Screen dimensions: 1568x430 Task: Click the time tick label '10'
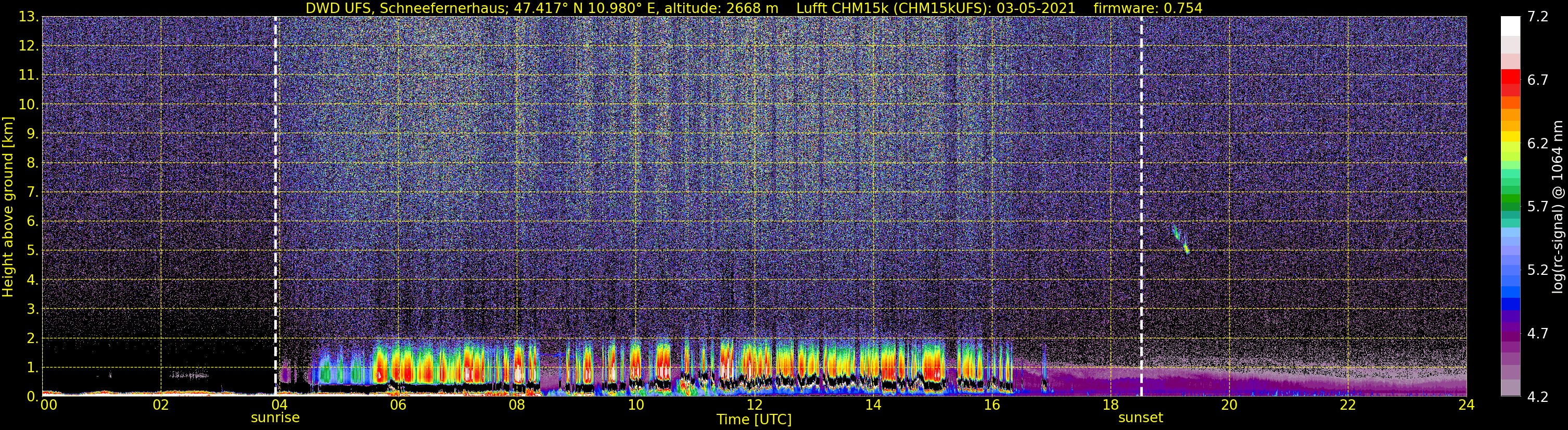(635, 405)
